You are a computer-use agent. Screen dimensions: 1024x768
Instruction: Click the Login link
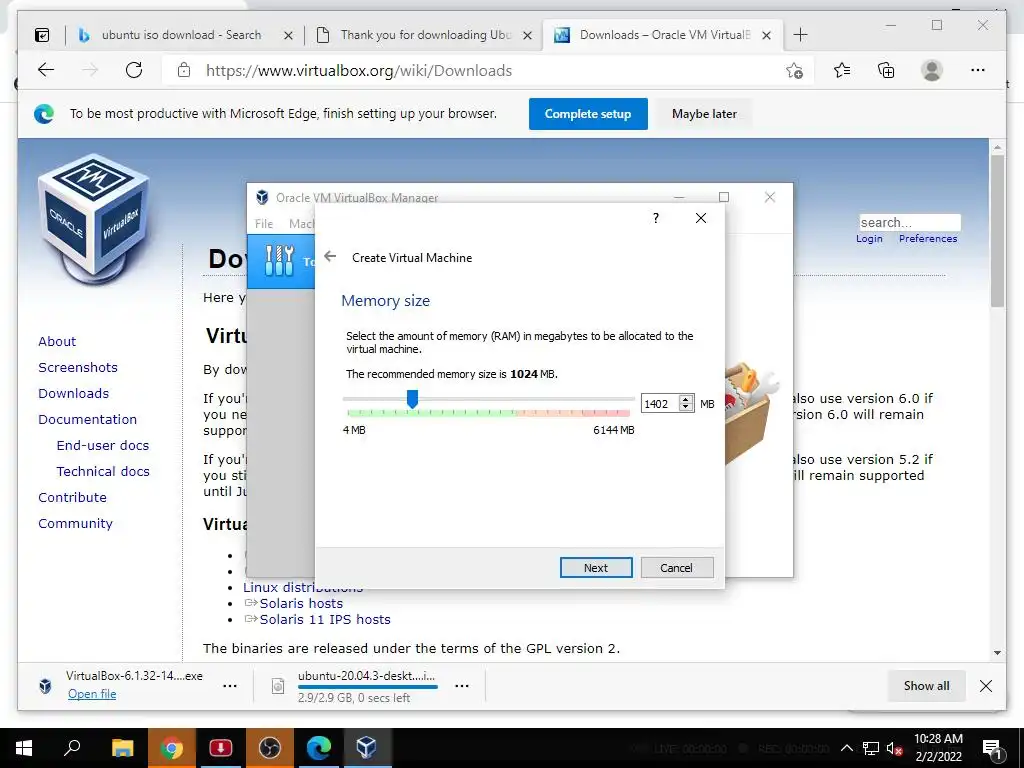(x=869, y=238)
